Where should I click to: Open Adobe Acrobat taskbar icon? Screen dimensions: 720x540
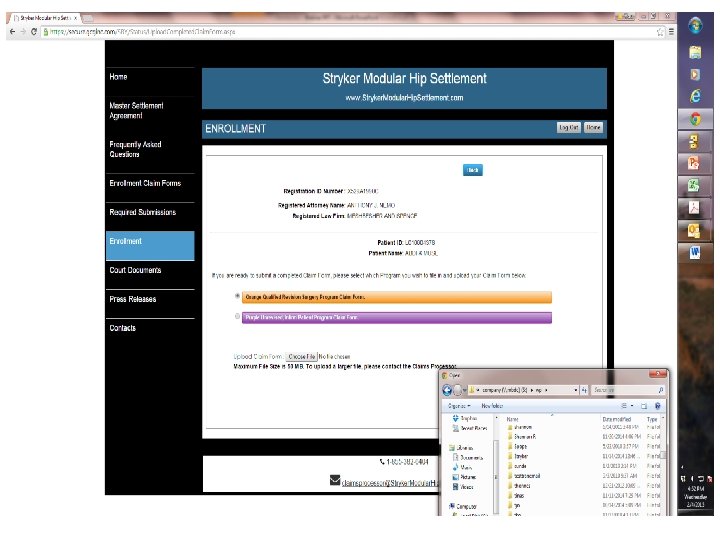tap(693, 208)
